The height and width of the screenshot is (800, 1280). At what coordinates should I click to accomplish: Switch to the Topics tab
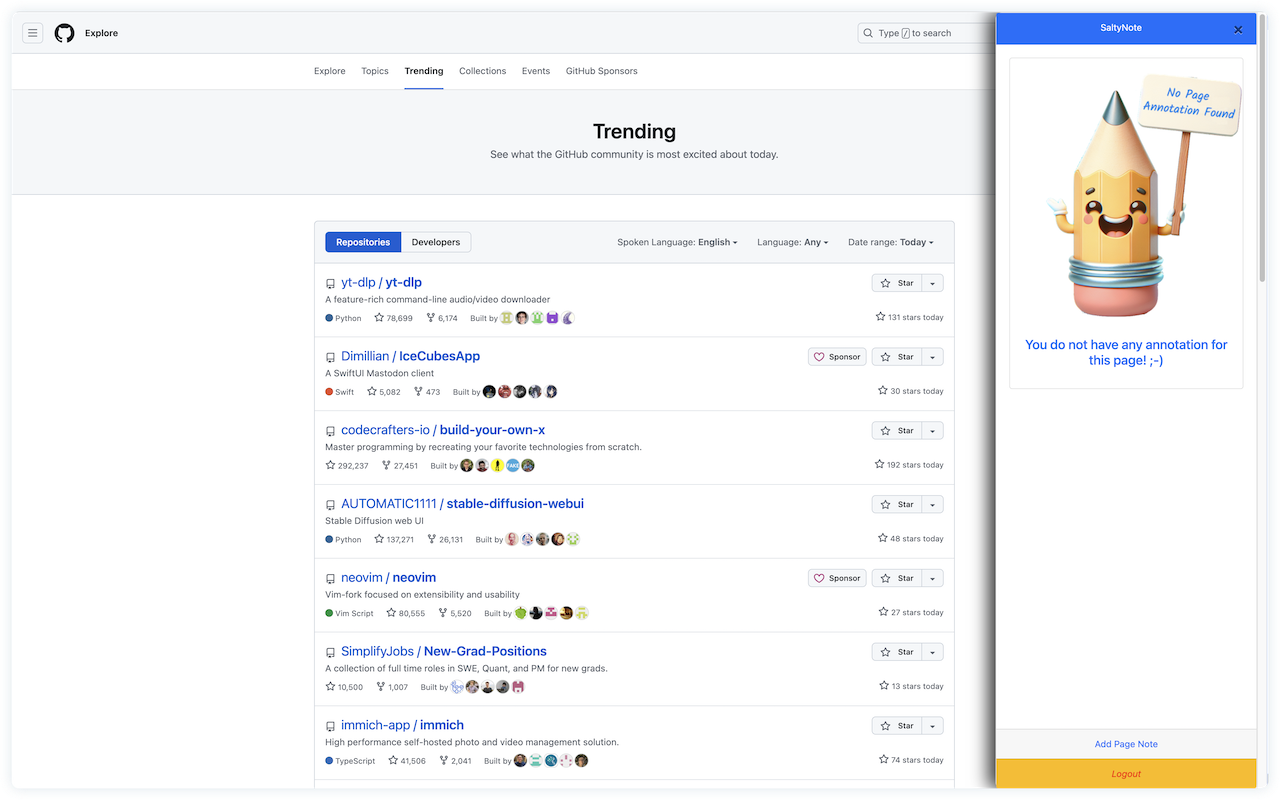point(374,71)
